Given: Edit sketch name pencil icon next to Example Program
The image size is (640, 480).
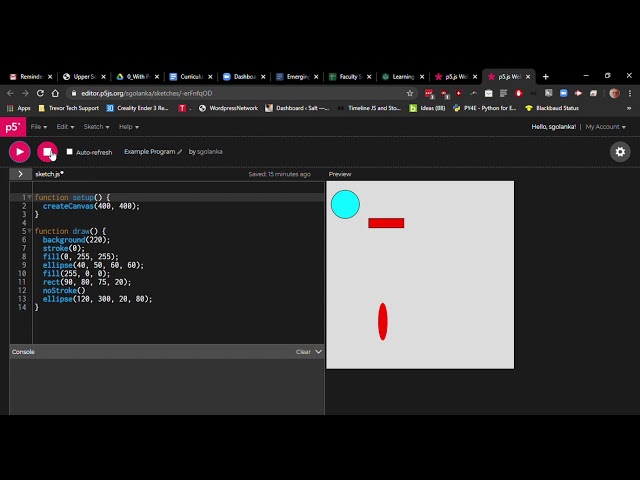Looking at the screenshot, I should (180, 152).
